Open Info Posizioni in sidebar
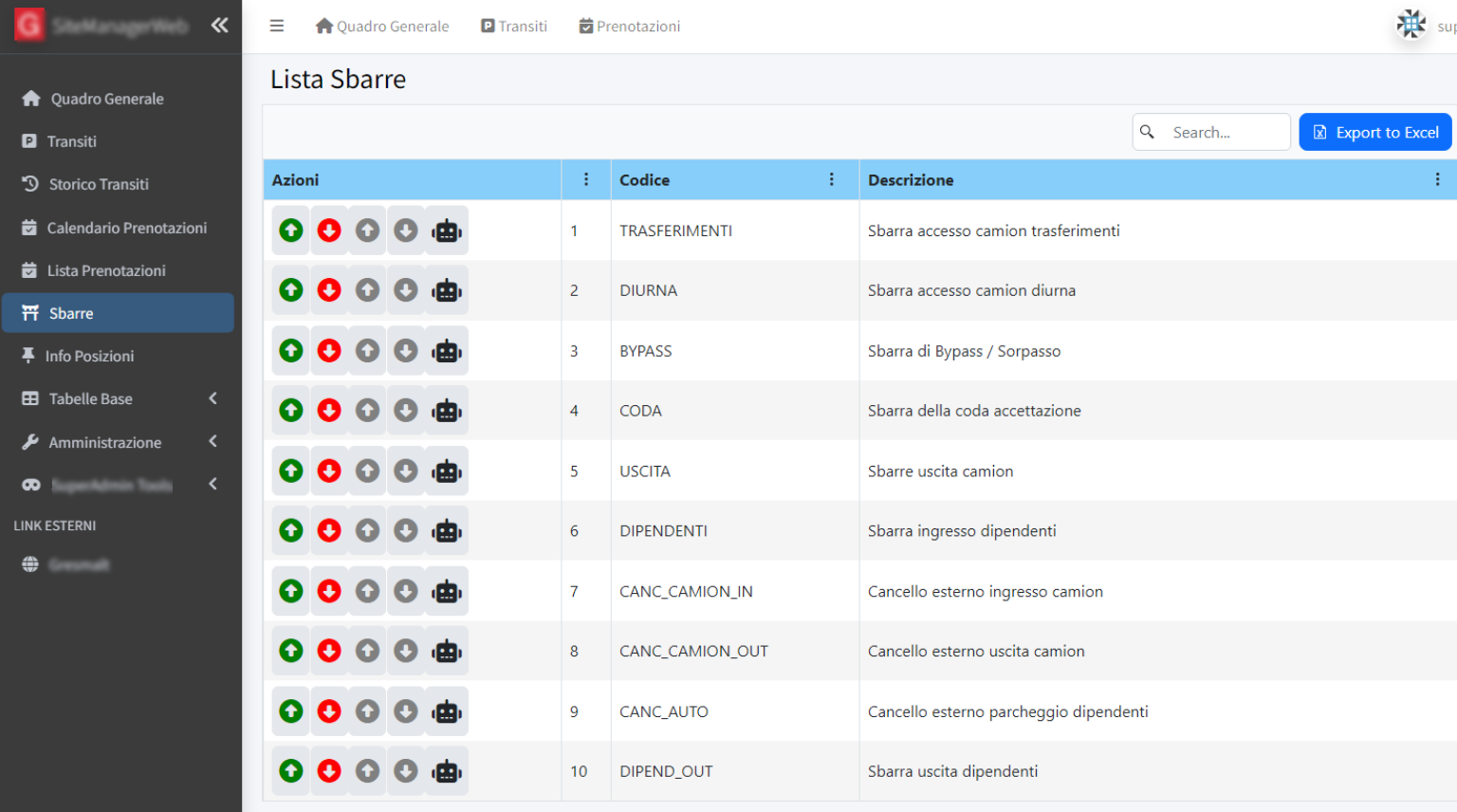This screenshot has height=812, width=1457. click(89, 356)
